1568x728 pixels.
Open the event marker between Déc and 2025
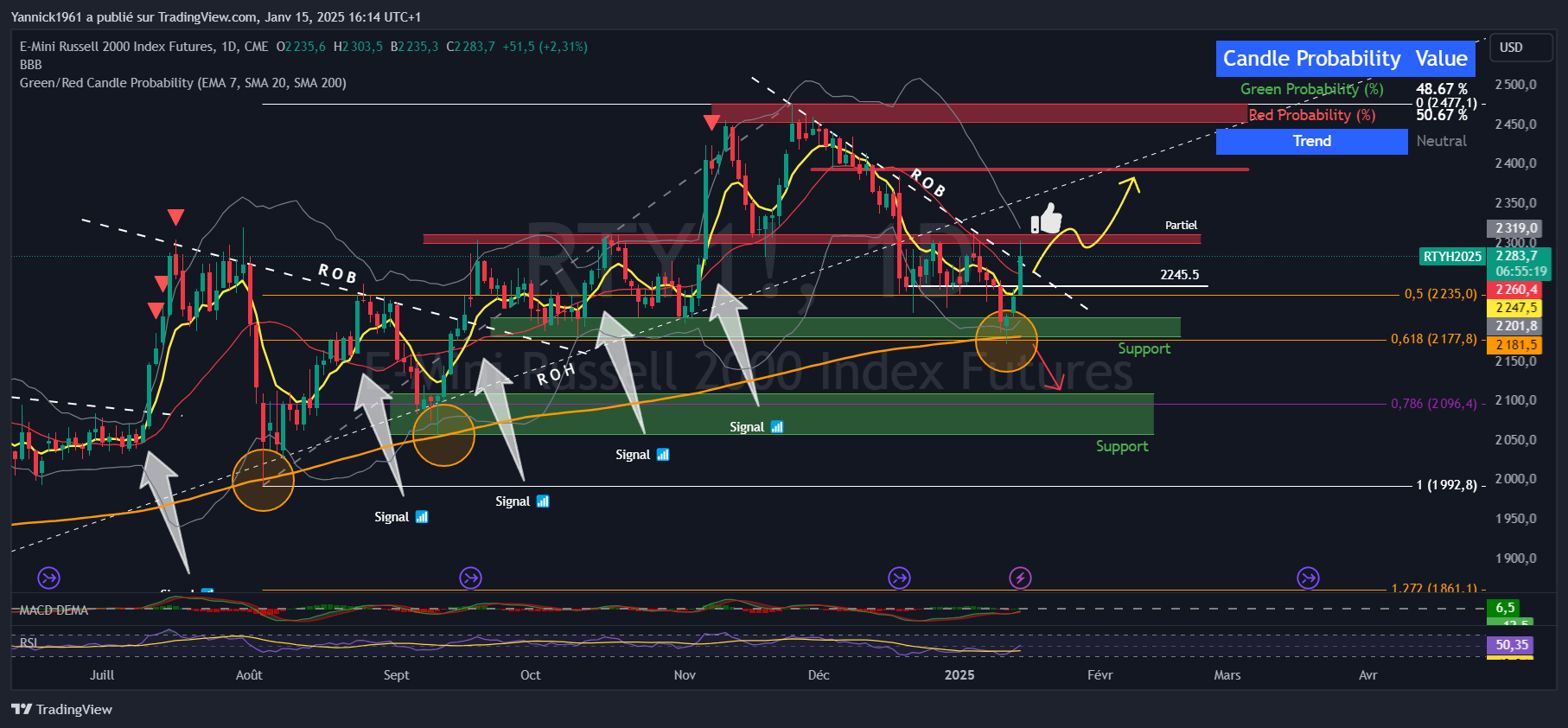point(899,578)
